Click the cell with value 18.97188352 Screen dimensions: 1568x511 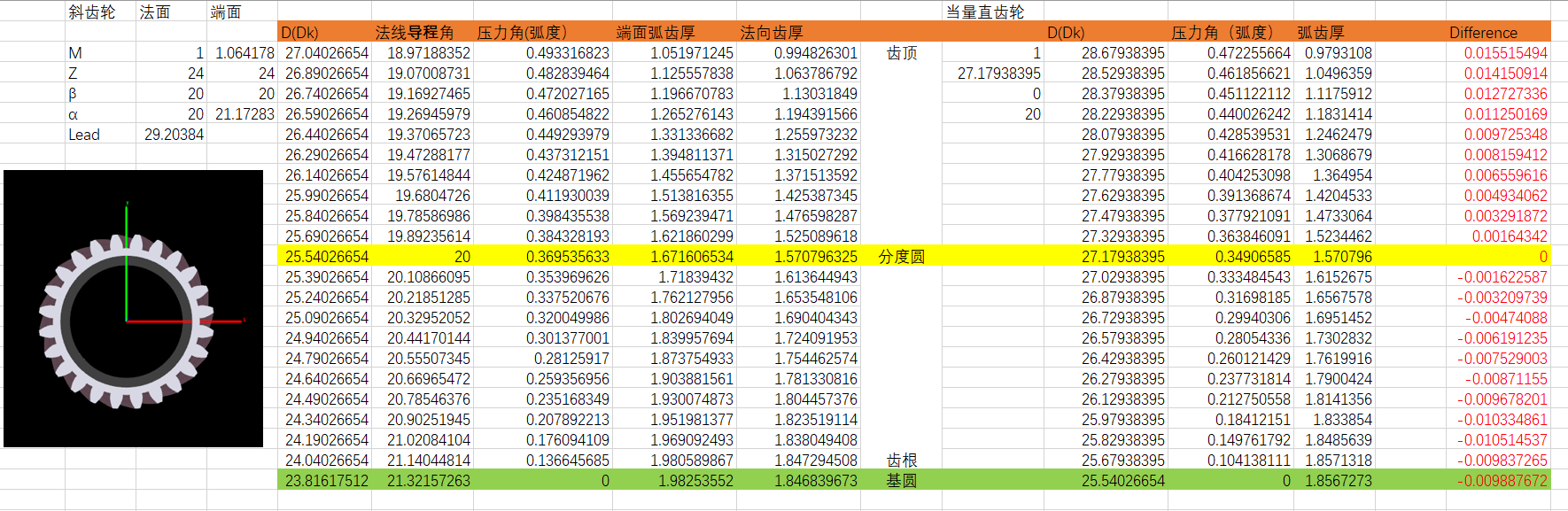pos(429,53)
